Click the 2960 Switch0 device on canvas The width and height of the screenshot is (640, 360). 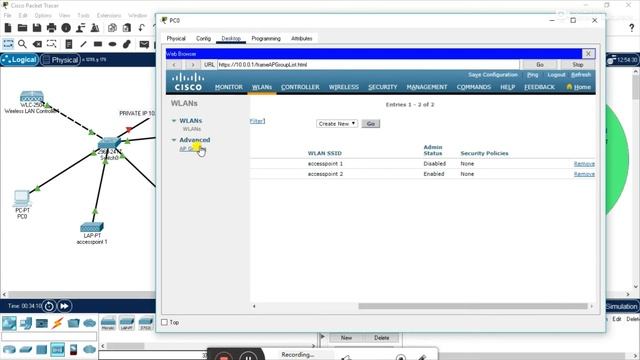tap(109, 144)
